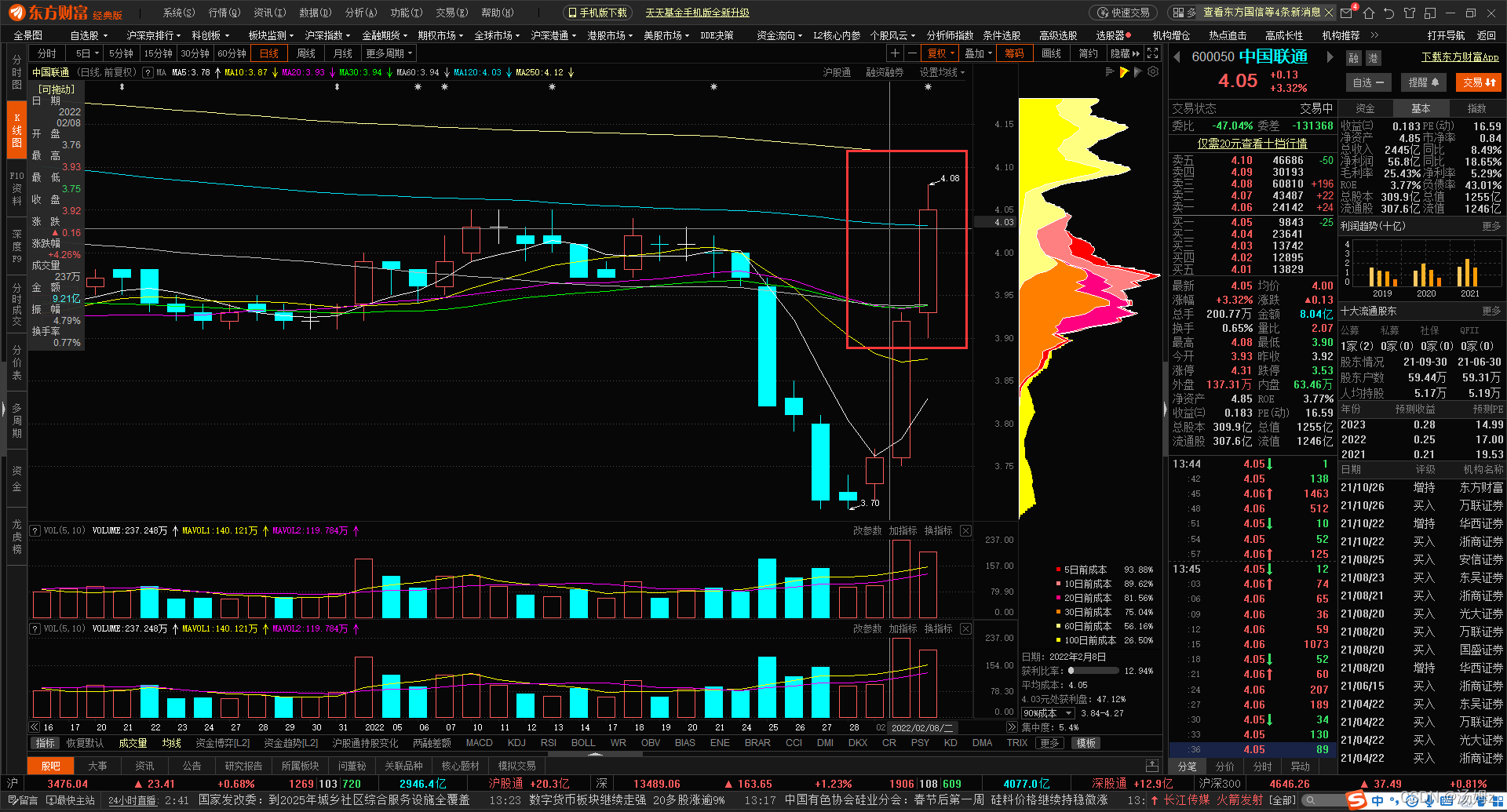This screenshot has width=1507, height=812.
Task: Switch to 60分钟 chart tab
Action: [x=232, y=53]
